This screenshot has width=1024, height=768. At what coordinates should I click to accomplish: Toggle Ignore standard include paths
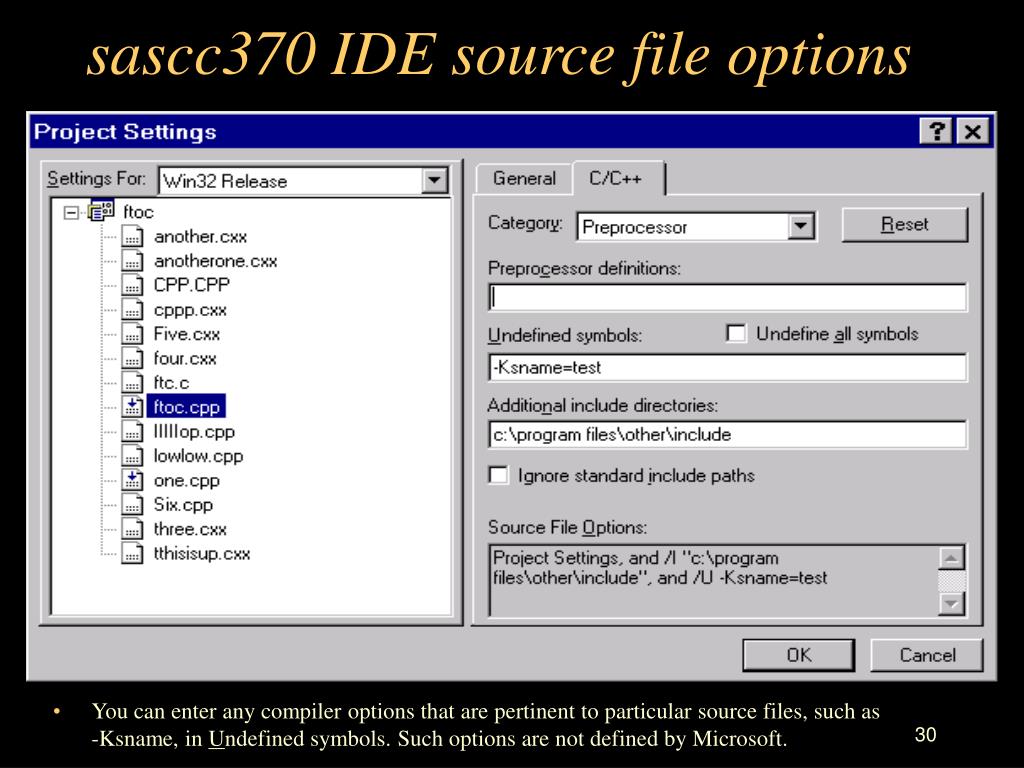point(498,475)
